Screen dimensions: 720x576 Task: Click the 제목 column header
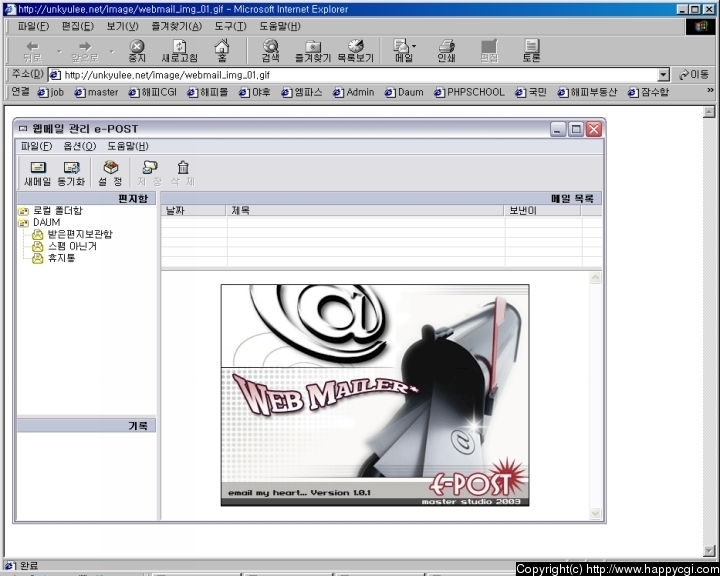[x=366, y=210]
